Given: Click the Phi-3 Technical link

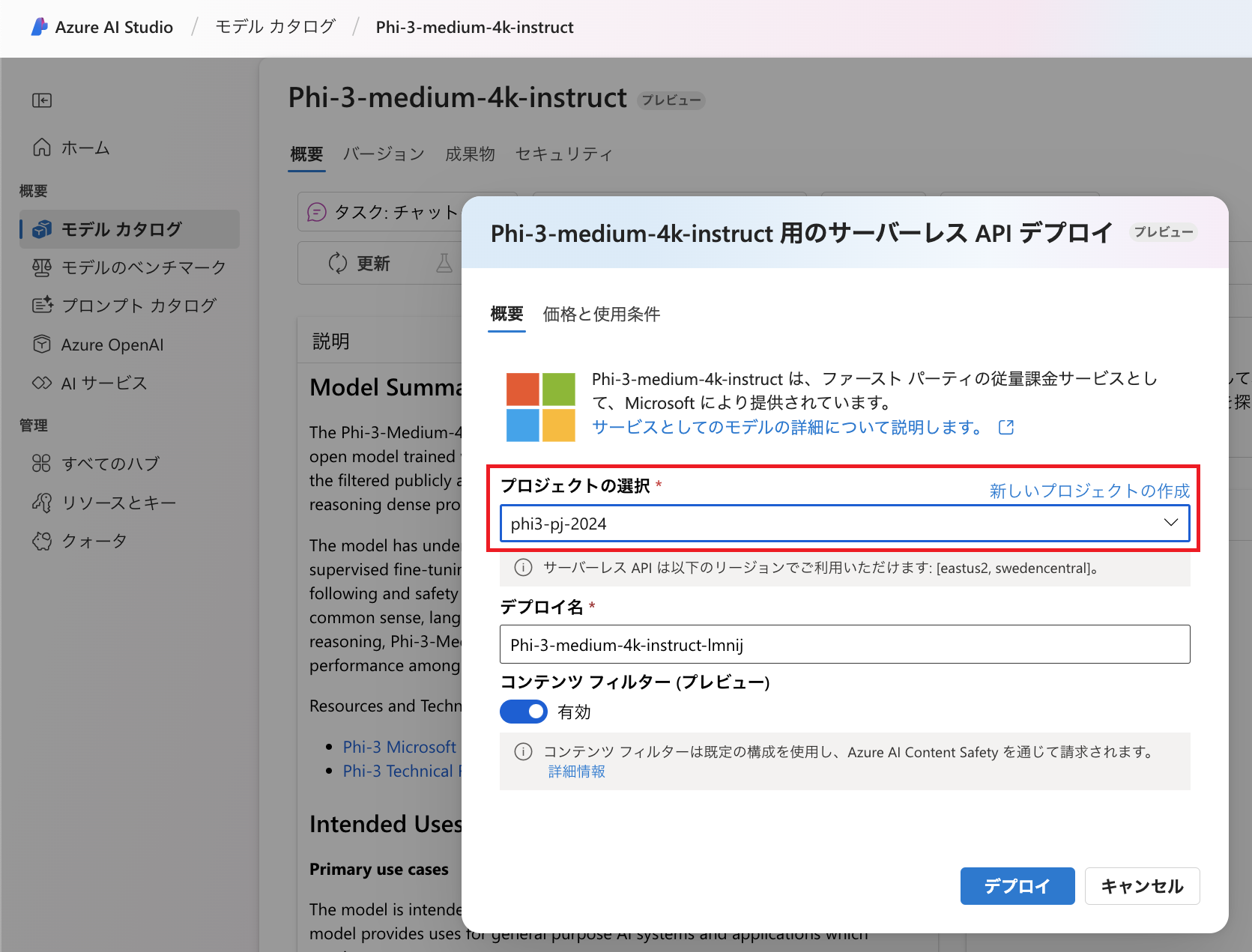Looking at the screenshot, I should [x=402, y=771].
